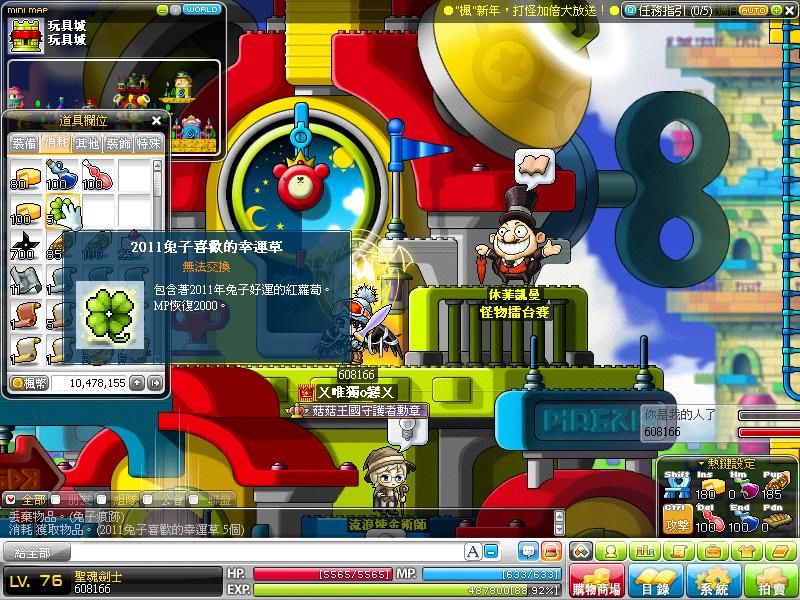Switch to the 特殊 inventory tab
Image resolution: width=800 pixels, height=600 pixels.
(148, 144)
